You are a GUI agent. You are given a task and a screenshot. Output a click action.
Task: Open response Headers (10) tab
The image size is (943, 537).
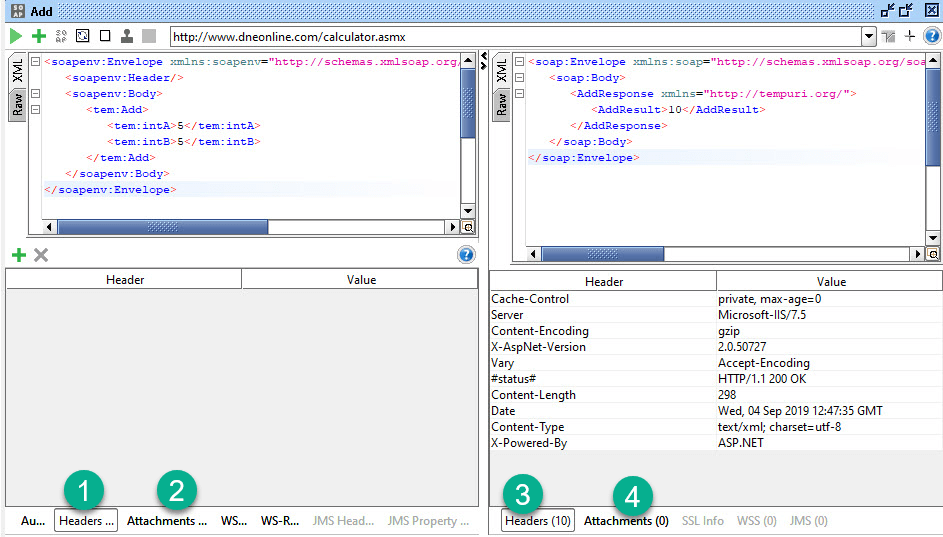click(x=538, y=521)
